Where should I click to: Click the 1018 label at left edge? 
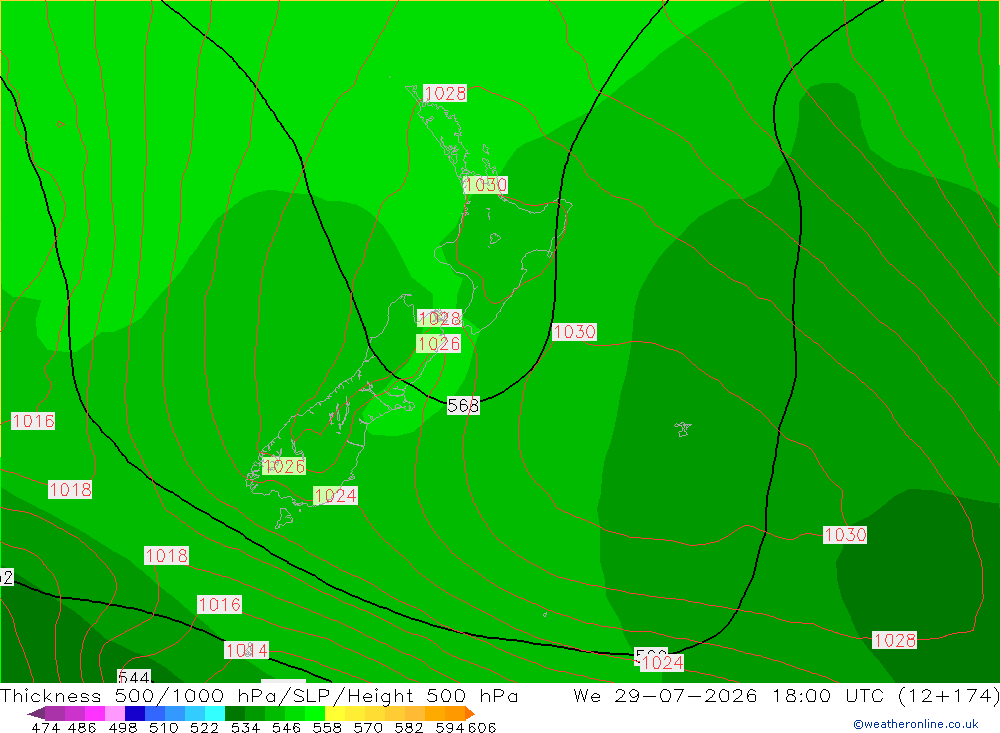click(x=70, y=489)
